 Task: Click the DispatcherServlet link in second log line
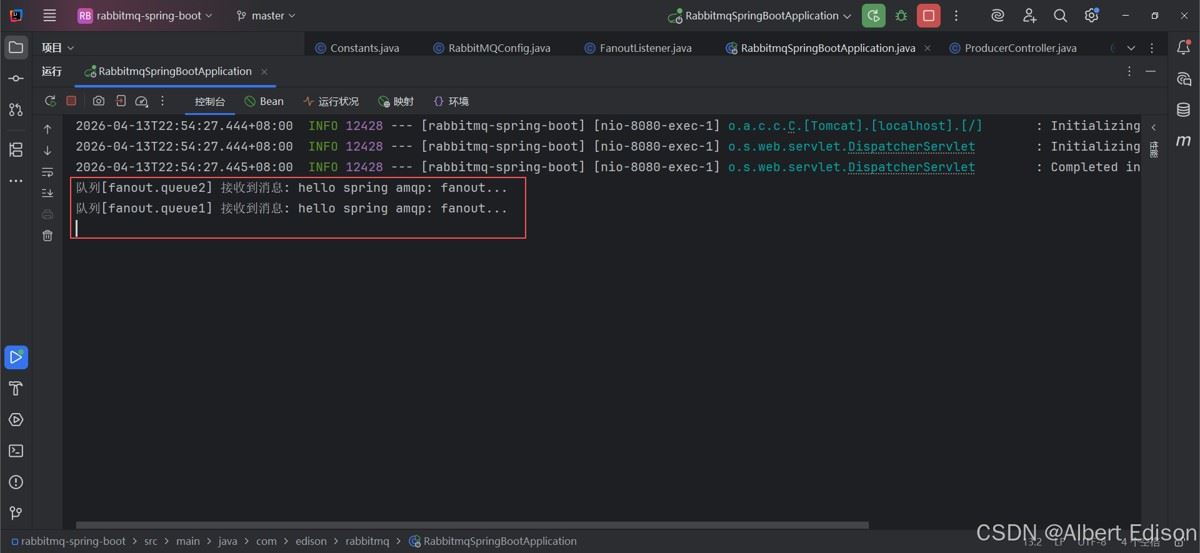click(x=911, y=146)
